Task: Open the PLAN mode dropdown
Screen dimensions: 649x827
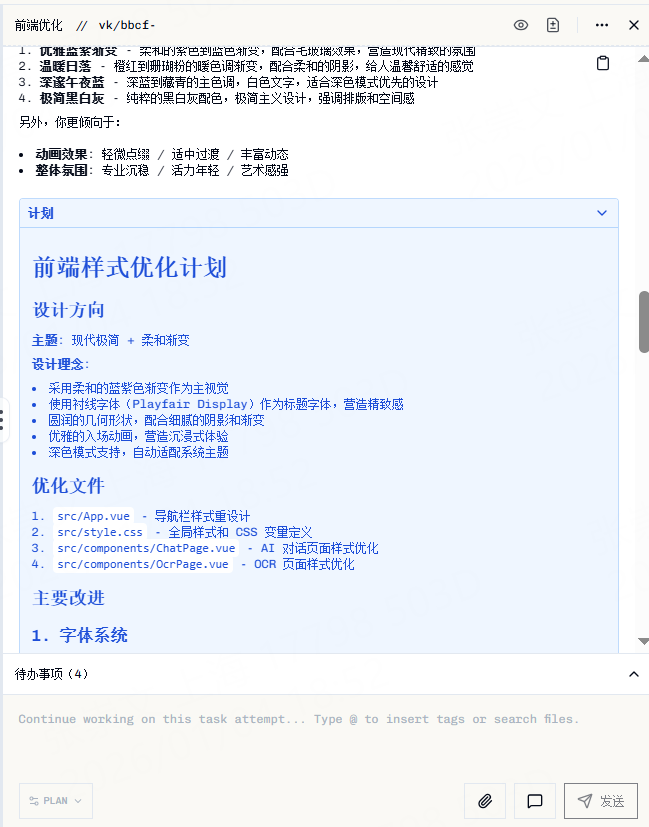Action: click(x=56, y=801)
